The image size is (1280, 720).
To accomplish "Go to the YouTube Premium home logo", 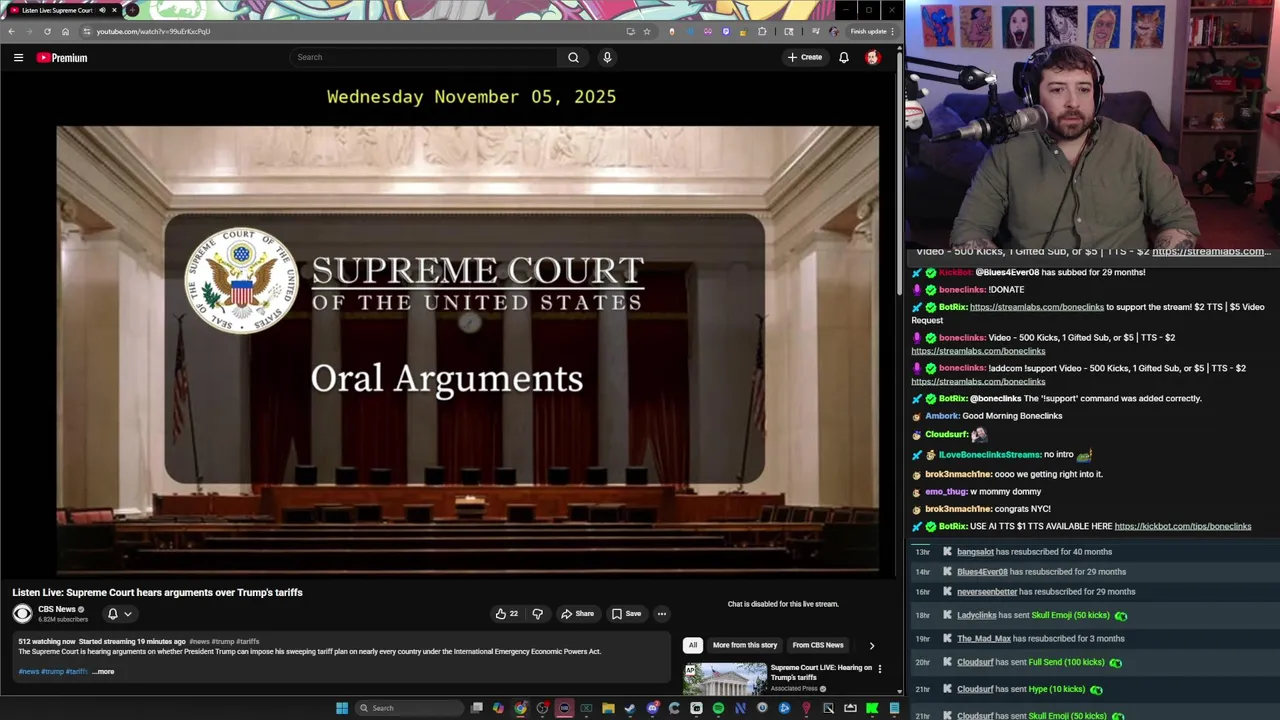I will [62, 58].
